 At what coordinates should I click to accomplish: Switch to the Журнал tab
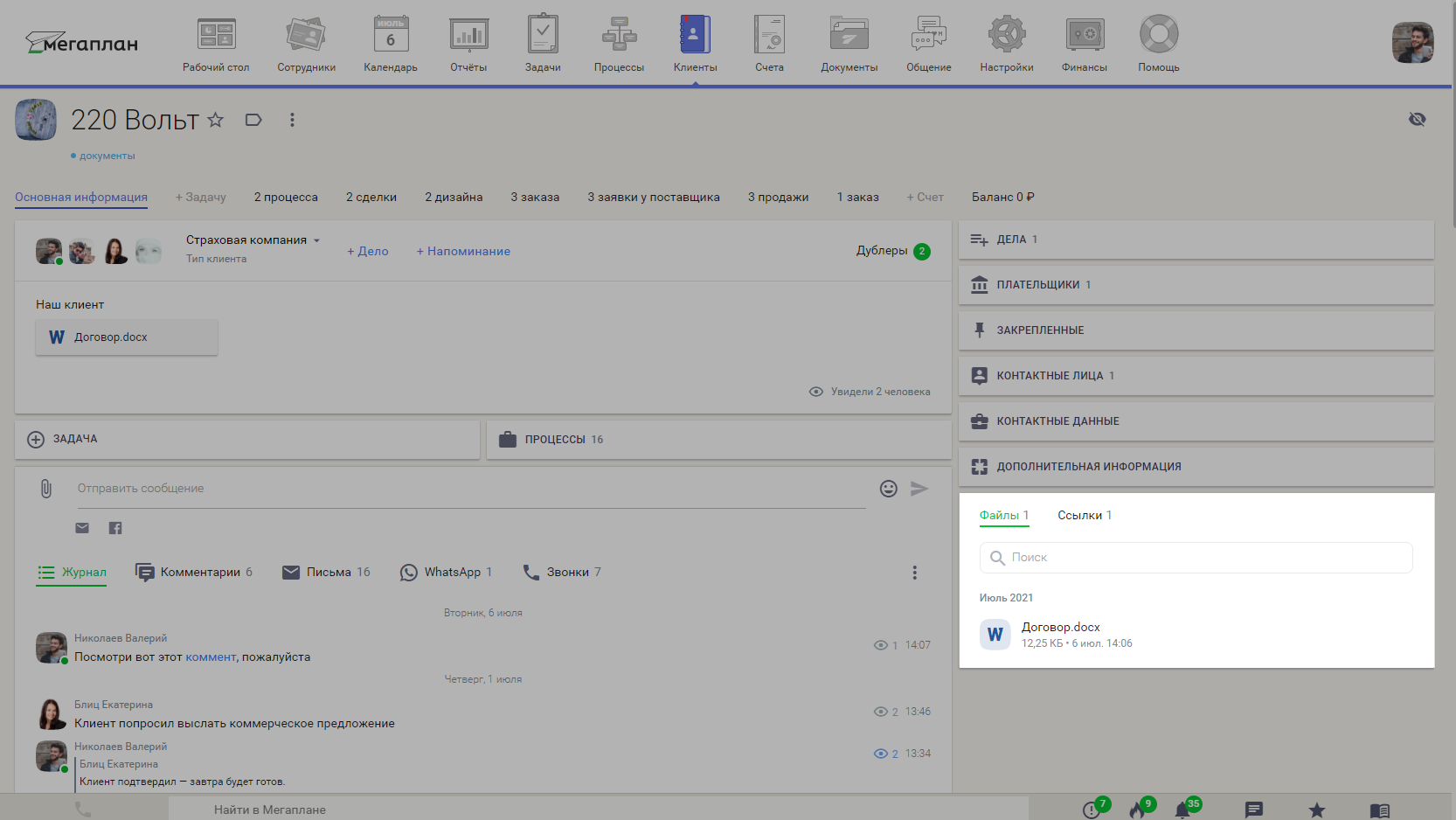coord(72,573)
